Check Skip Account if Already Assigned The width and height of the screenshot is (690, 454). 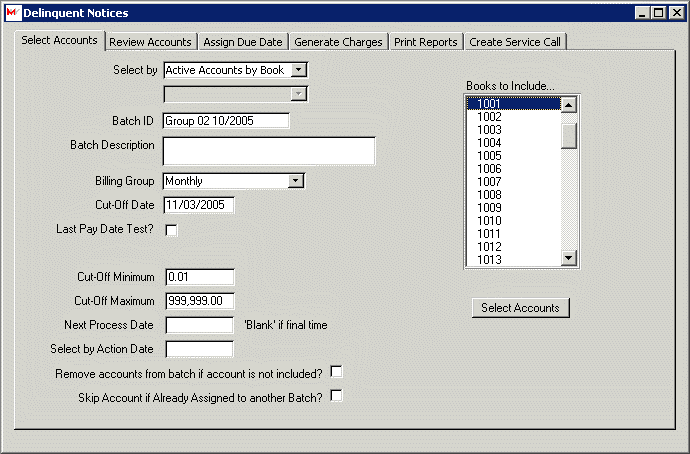click(x=336, y=396)
